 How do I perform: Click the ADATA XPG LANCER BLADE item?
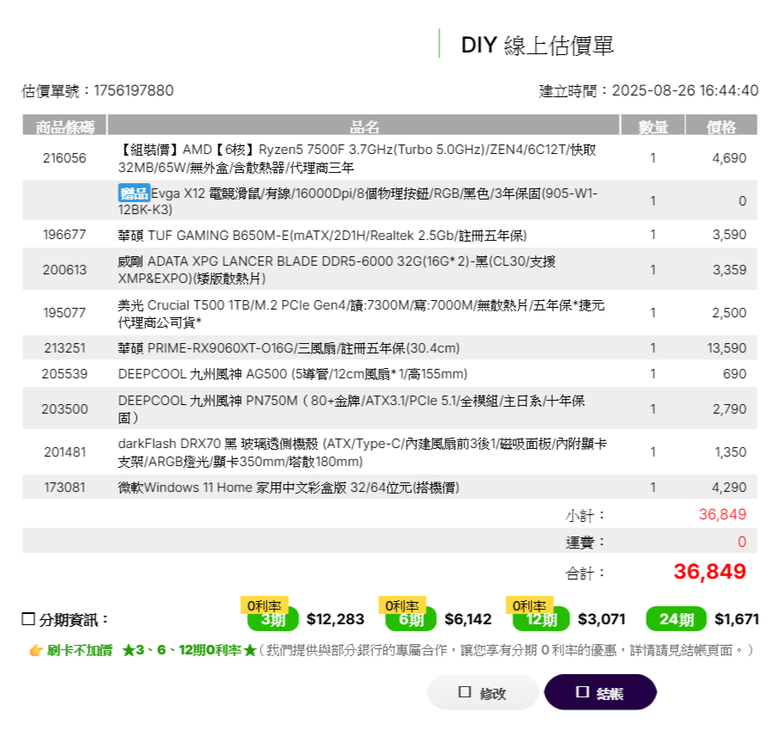337,270
